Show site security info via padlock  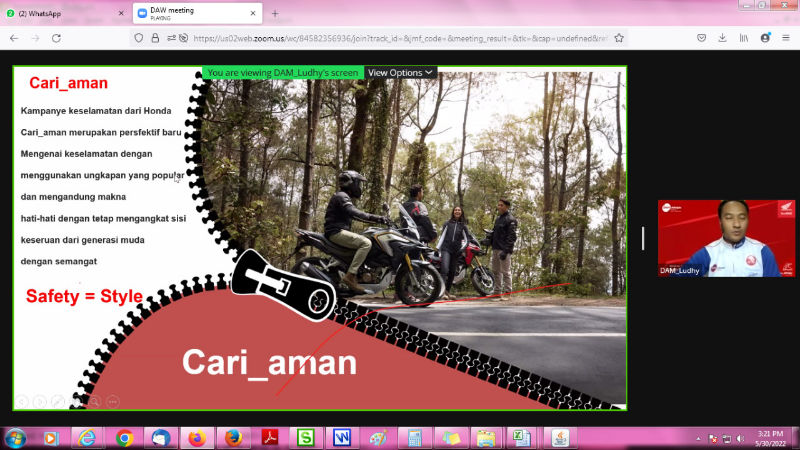155,38
